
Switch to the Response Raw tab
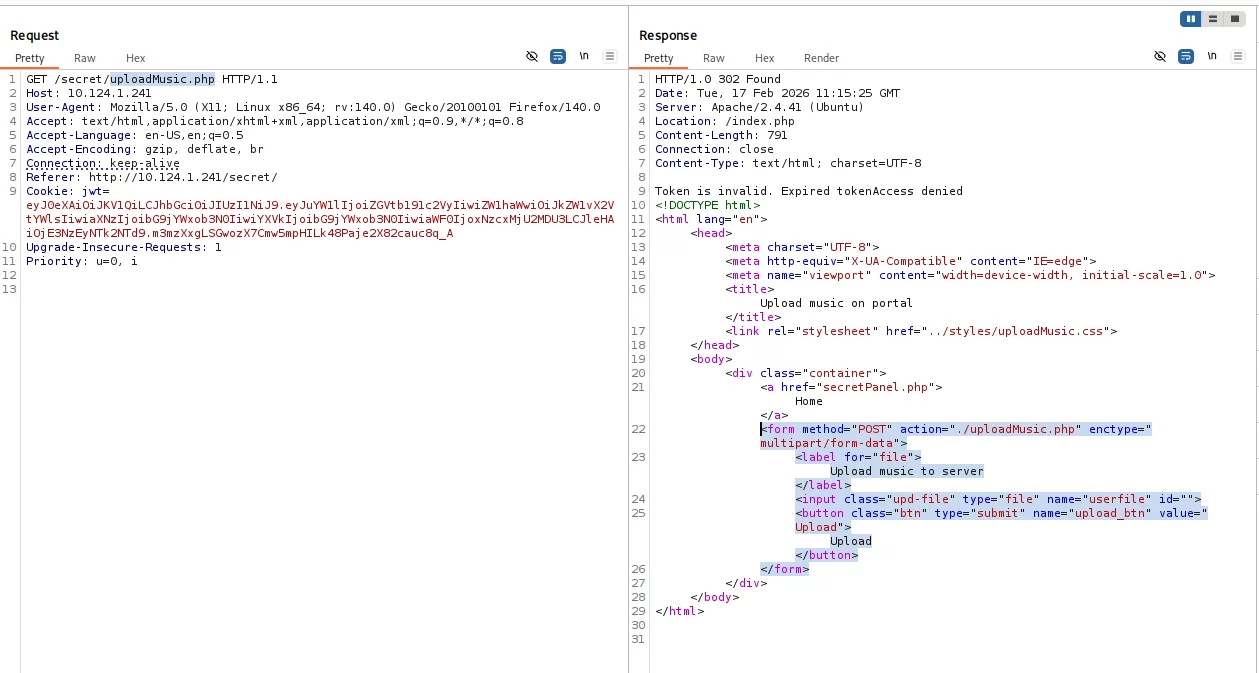click(714, 58)
